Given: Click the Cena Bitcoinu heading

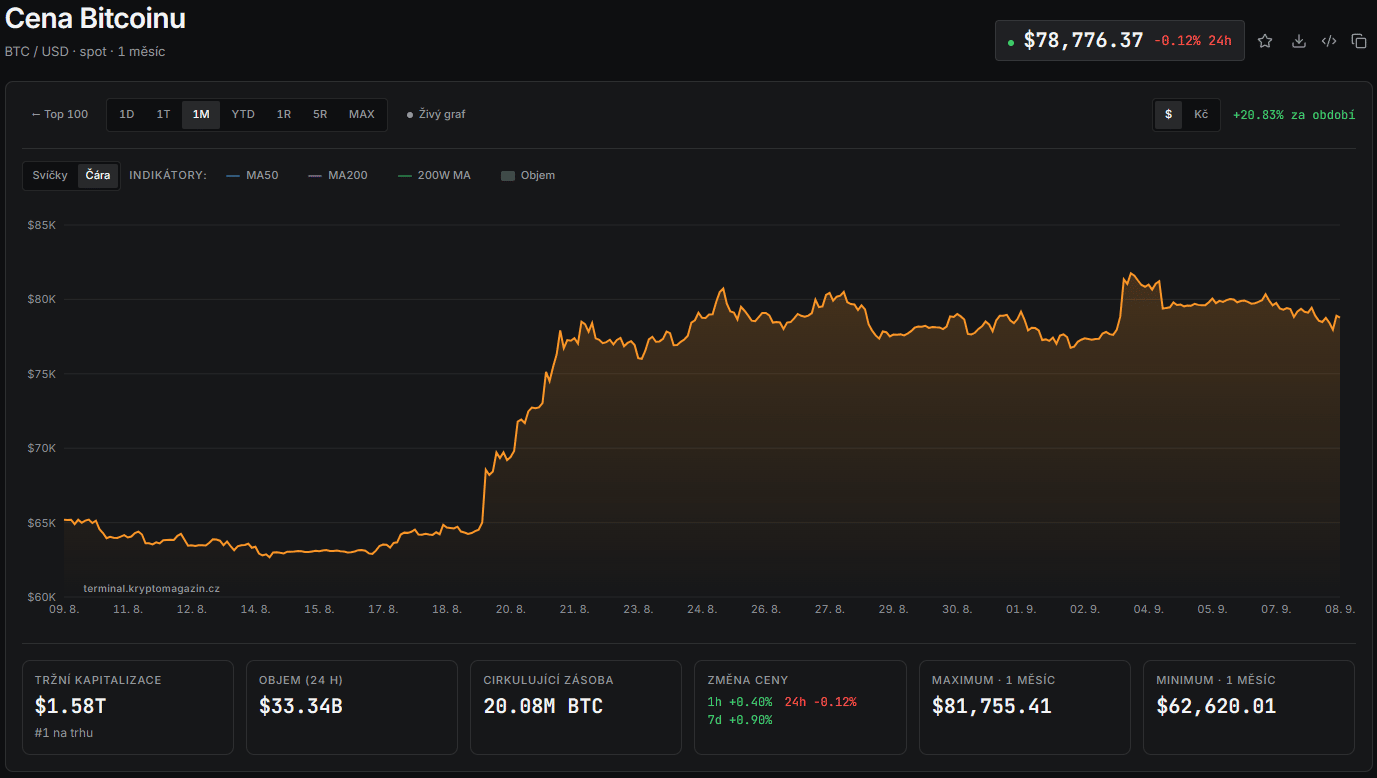Looking at the screenshot, I should tap(95, 19).
